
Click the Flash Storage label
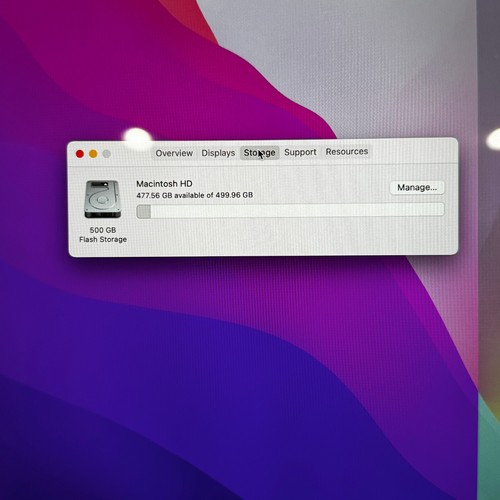[103, 239]
